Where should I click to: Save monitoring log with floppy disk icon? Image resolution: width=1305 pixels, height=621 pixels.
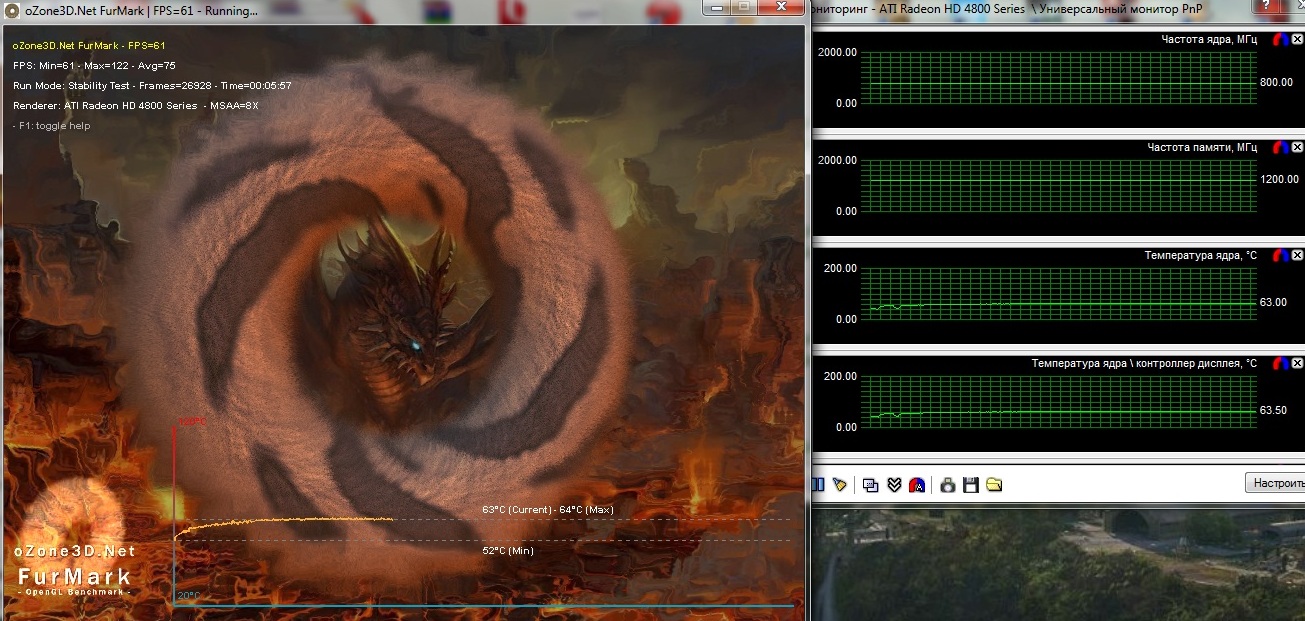tap(970, 485)
